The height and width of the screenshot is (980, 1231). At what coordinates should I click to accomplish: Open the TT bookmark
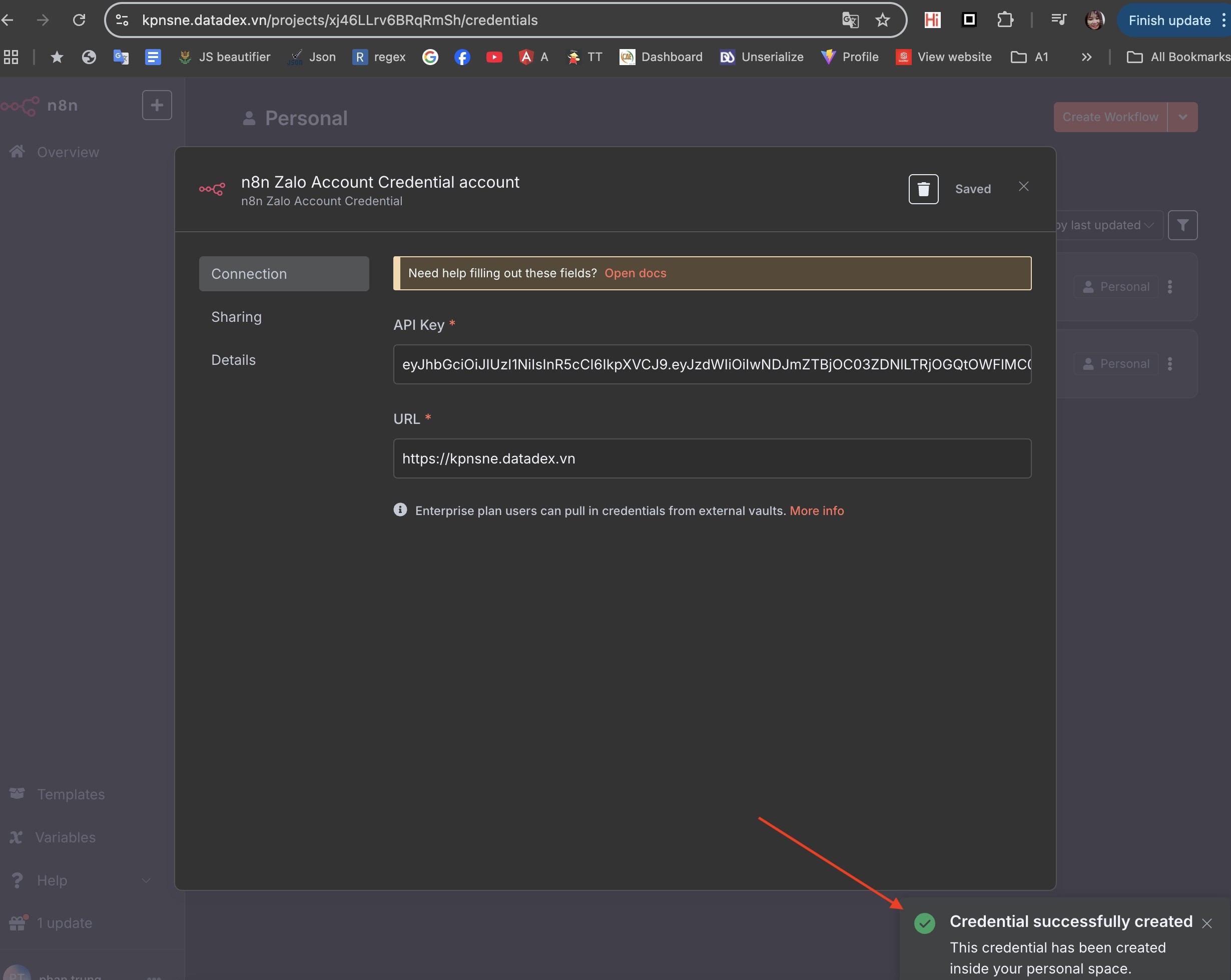(x=584, y=57)
